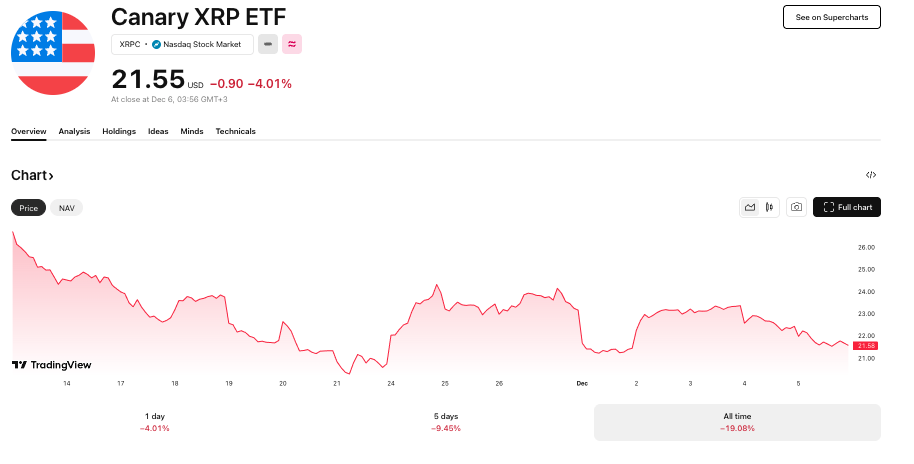The width and height of the screenshot is (914, 464).
Task: Select the 1 day performance range
Action: (155, 421)
